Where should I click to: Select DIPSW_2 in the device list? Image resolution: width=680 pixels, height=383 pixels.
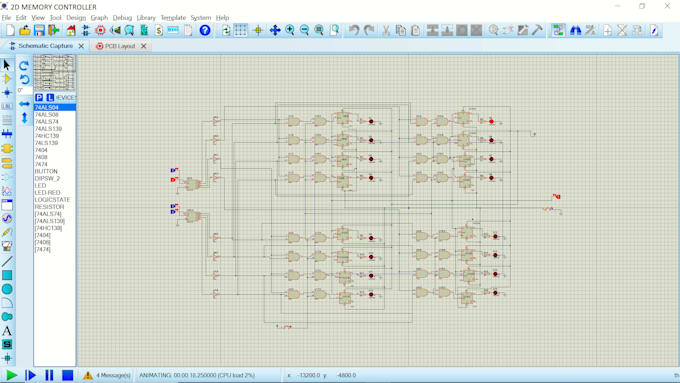[55, 178]
